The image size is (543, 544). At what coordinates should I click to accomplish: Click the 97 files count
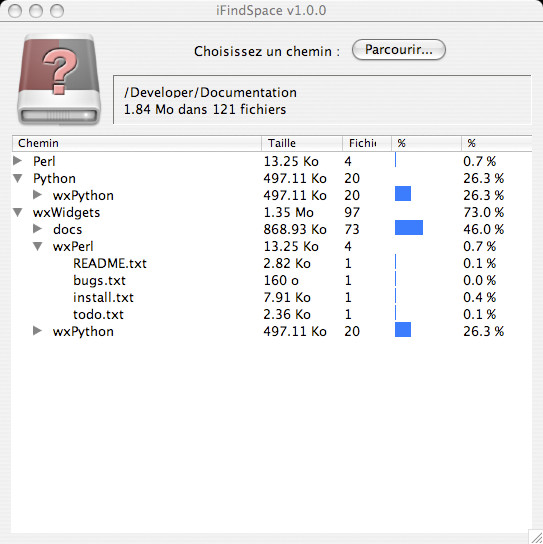point(352,212)
